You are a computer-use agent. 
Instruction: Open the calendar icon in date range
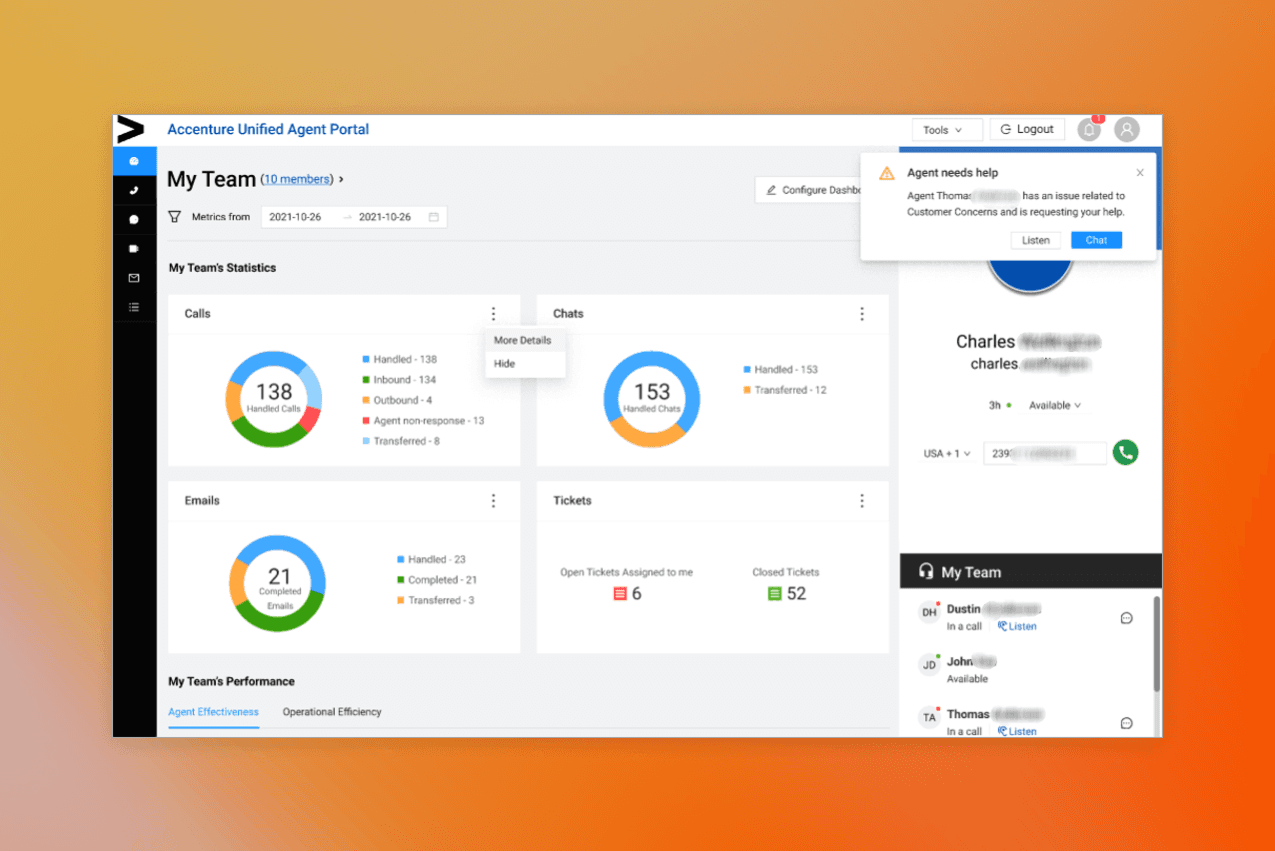(x=434, y=217)
